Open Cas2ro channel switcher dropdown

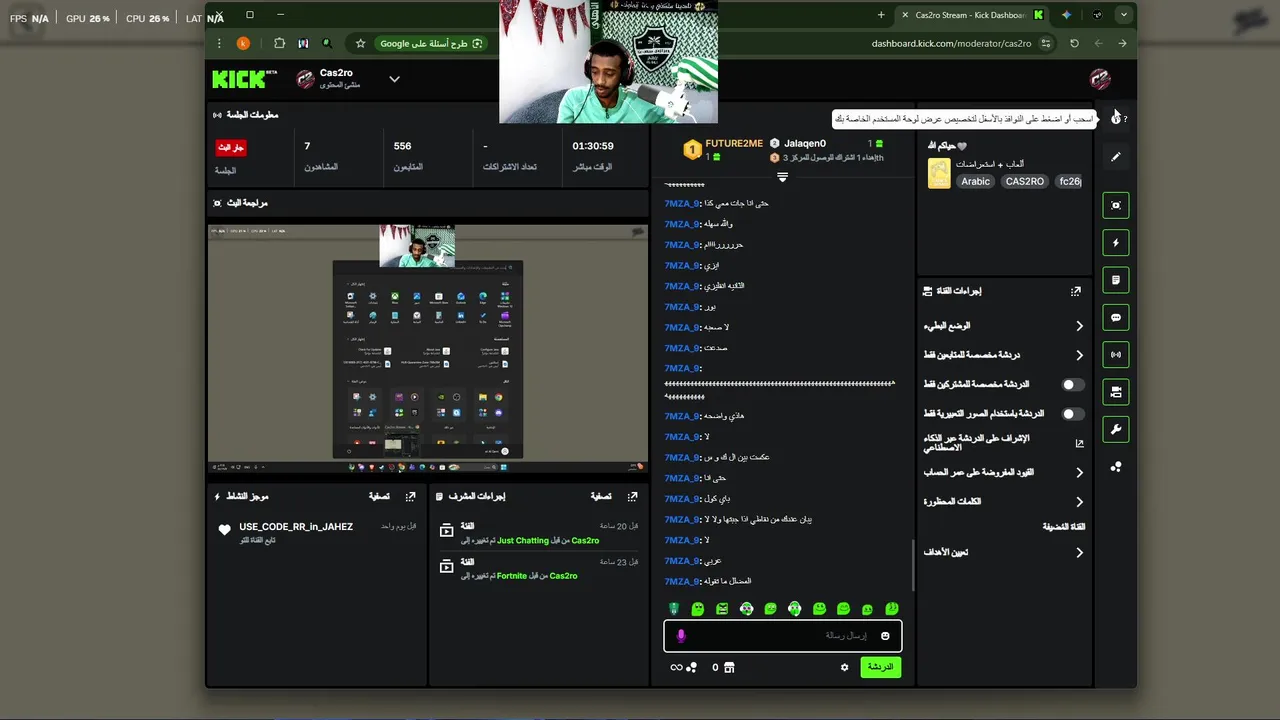pos(394,79)
